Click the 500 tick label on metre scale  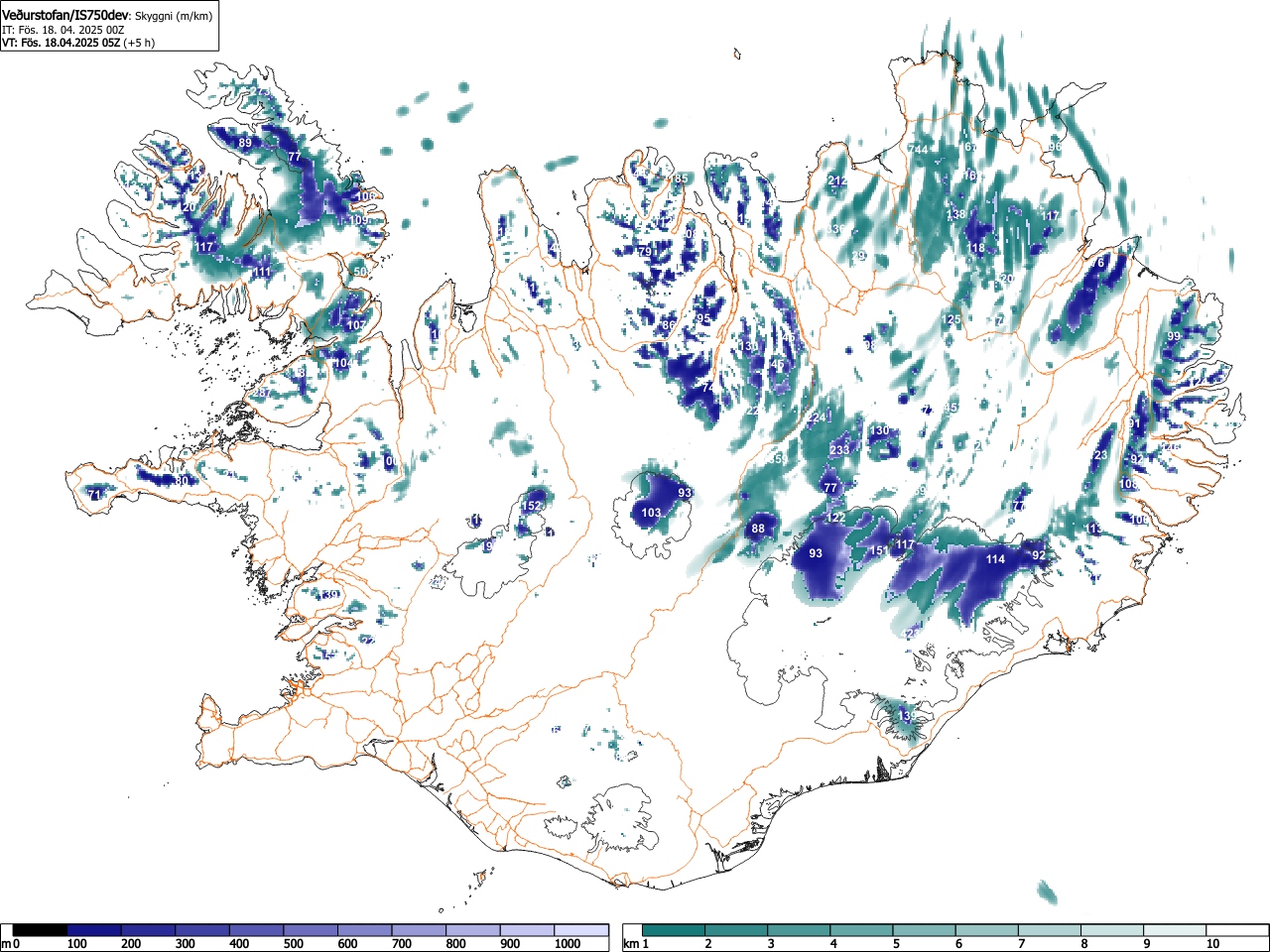pyautogui.click(x=294, y=944)
